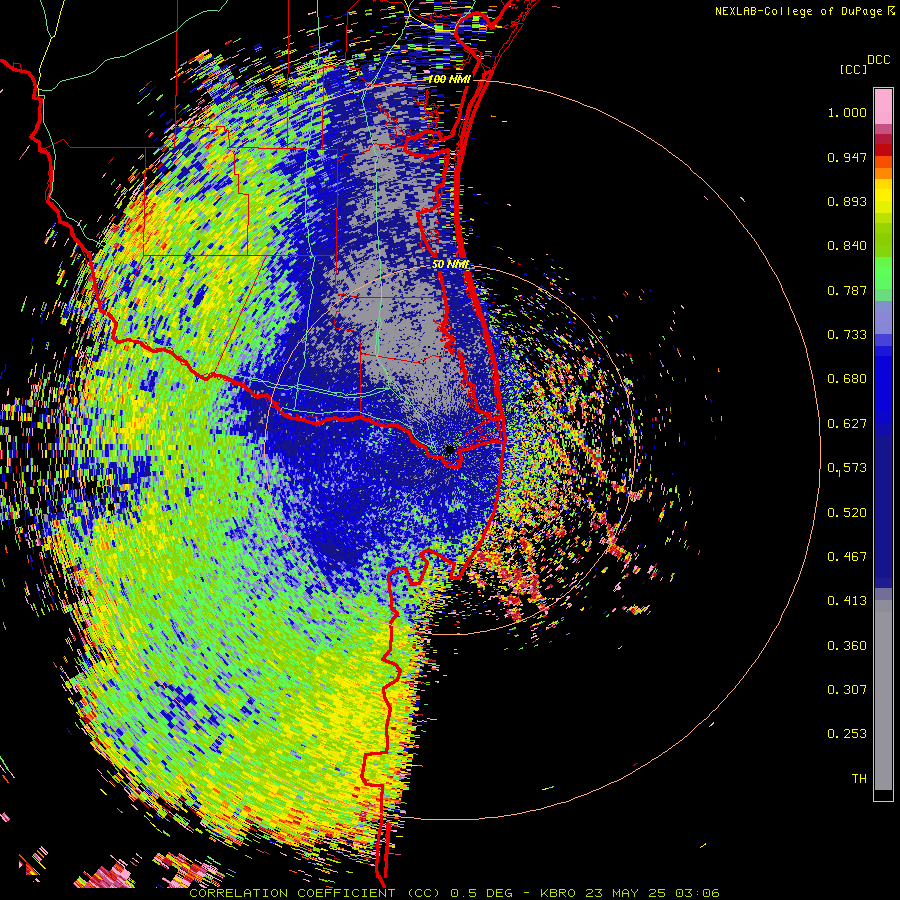Click the 0.573 scale label
The height and width of the screenshot is (900, 900).
[847, 468]
